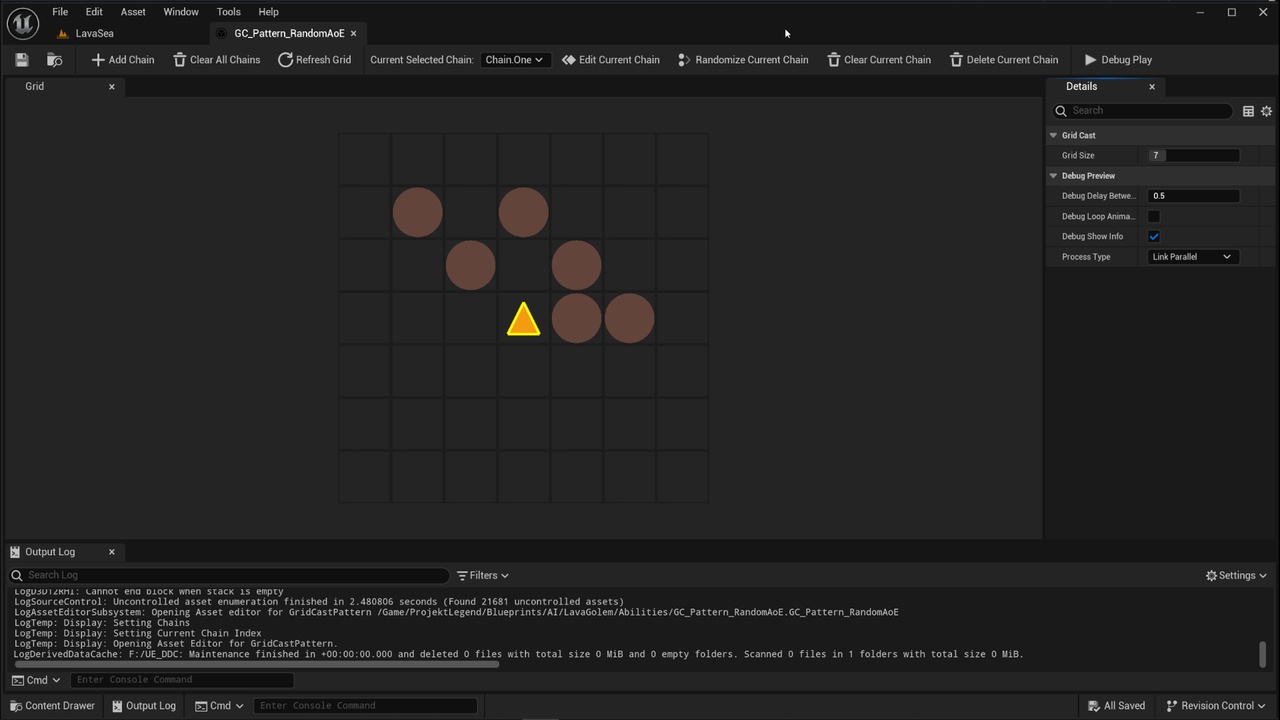Screen dimensions: 1280x720
Task: Open the Edit menu
Action: (x=94, y=12)
